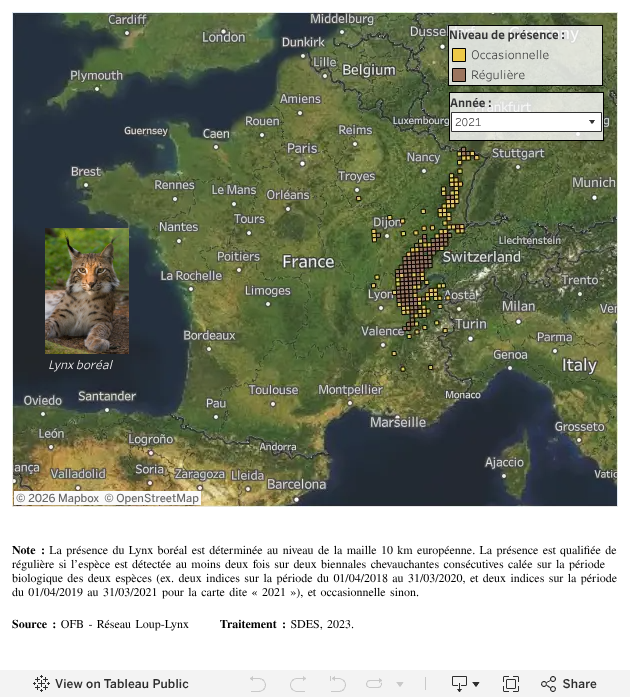This screenshot has height=697, width=630.
Task: Expand the arrow beside the Refresh icon
Action: coord(400,684)
